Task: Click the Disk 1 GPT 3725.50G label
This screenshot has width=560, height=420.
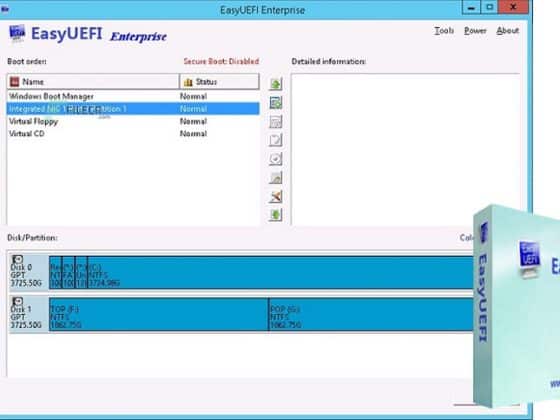Action: pos(26,317)
